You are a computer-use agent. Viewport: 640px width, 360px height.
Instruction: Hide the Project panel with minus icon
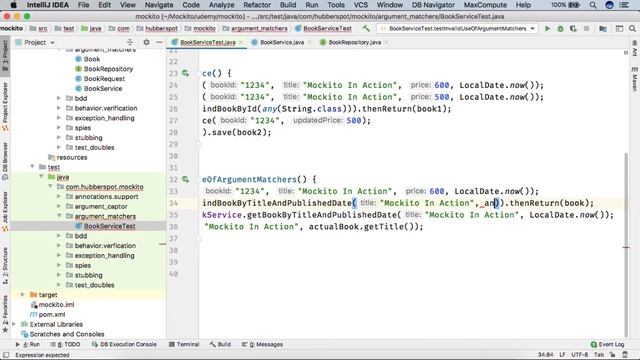(160, 42)
